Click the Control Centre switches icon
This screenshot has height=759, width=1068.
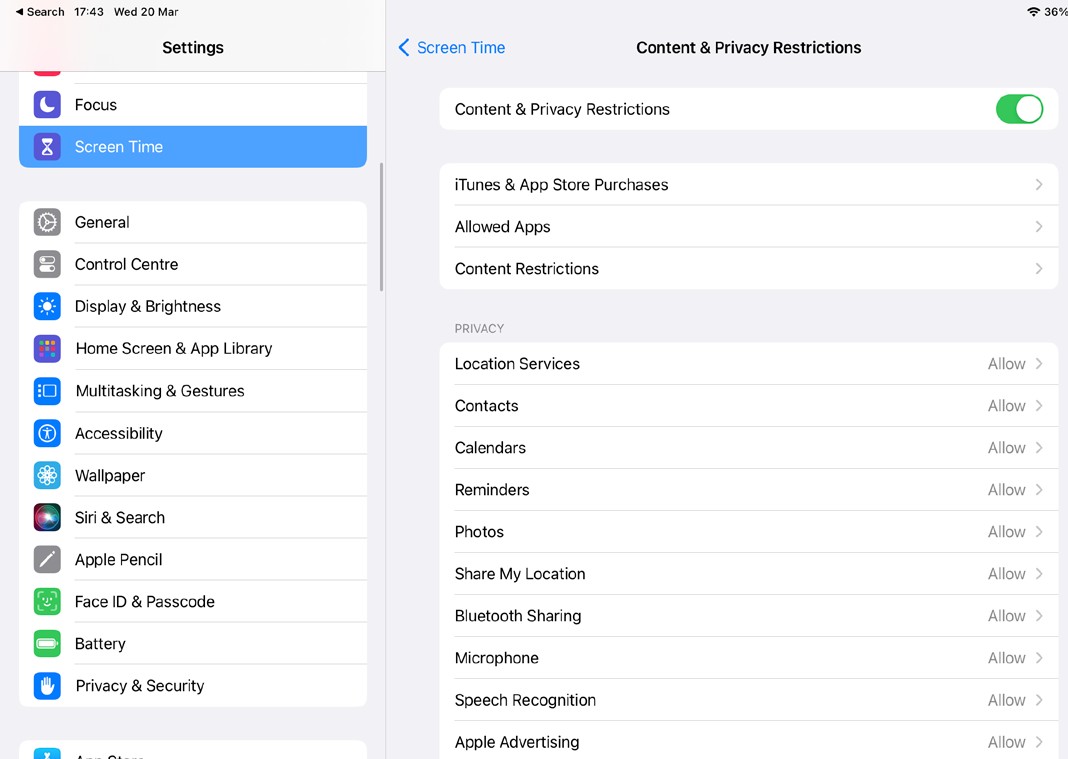[47, 264]
